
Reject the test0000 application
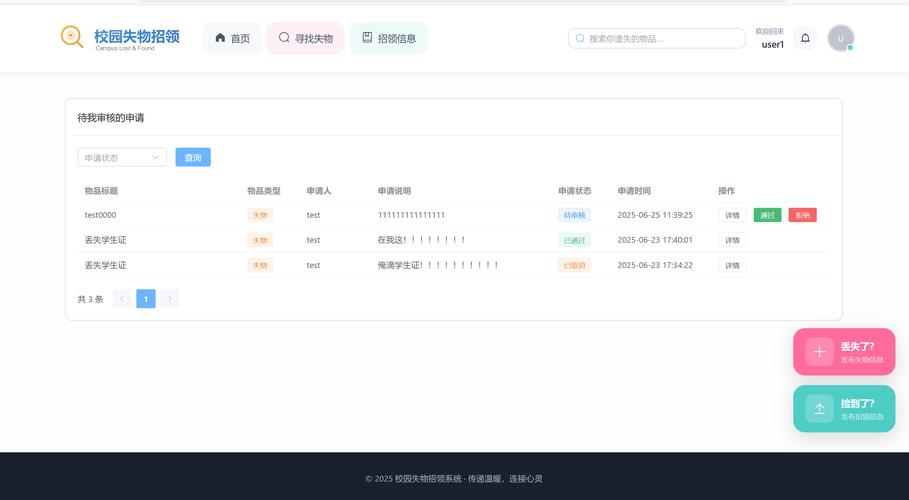803,215
